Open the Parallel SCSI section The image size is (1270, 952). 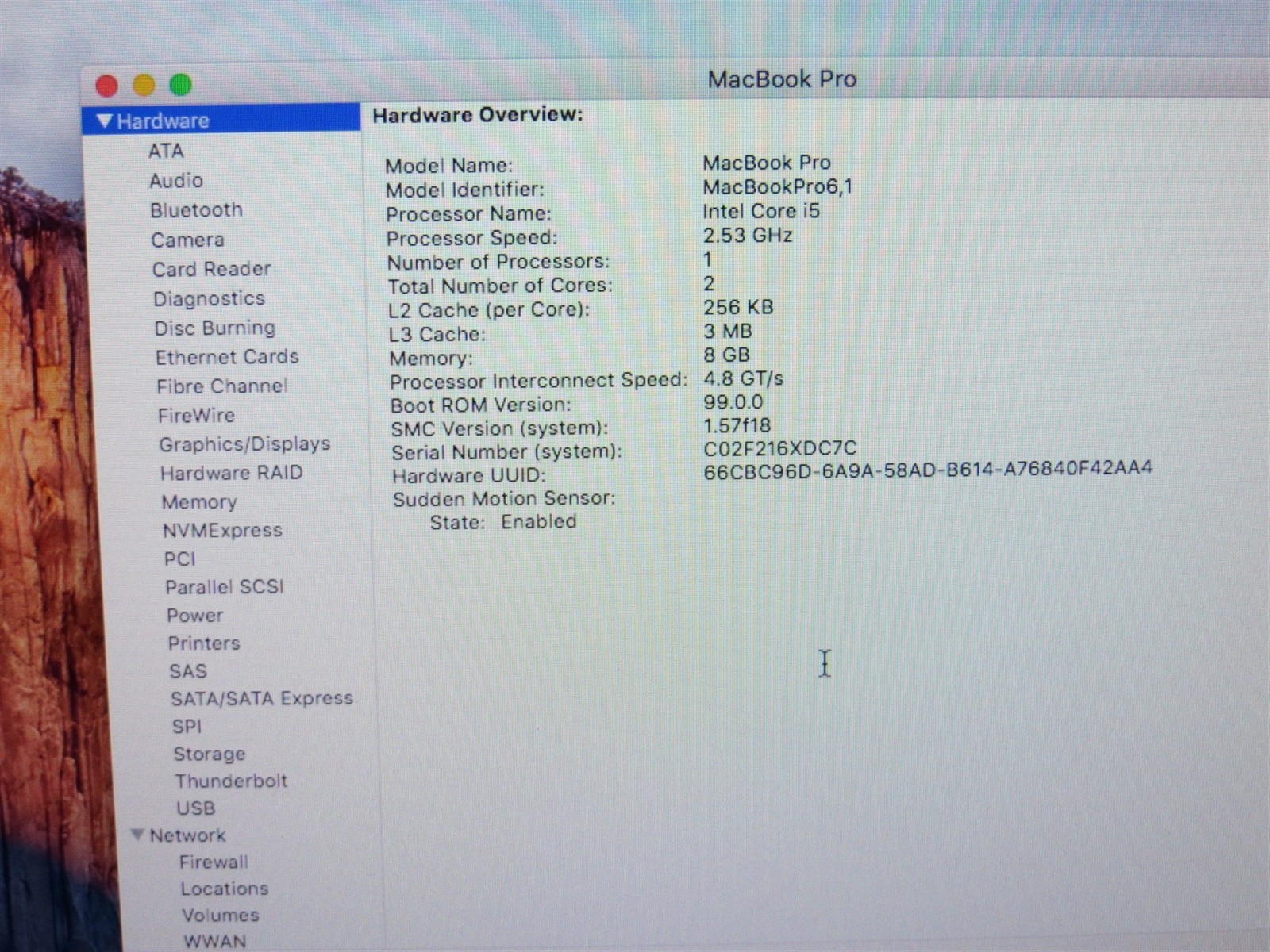click(x=224, y=587)
